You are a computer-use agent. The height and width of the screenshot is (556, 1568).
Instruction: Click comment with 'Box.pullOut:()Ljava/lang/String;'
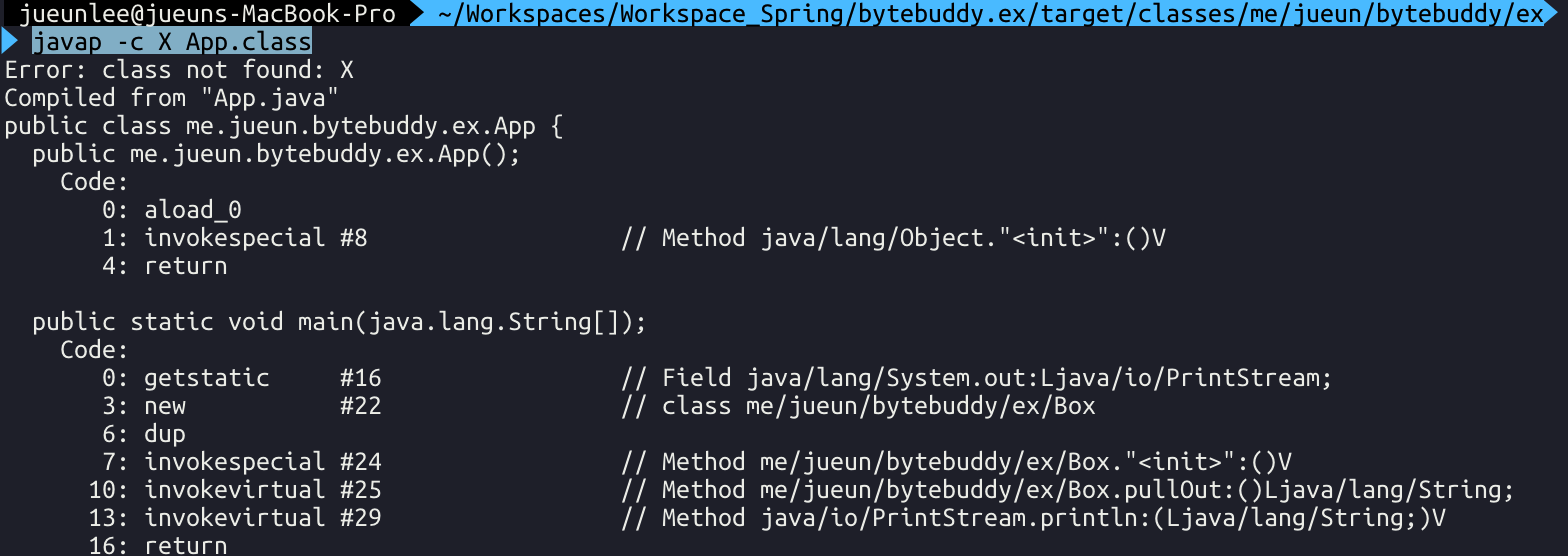coord(1069,490)
